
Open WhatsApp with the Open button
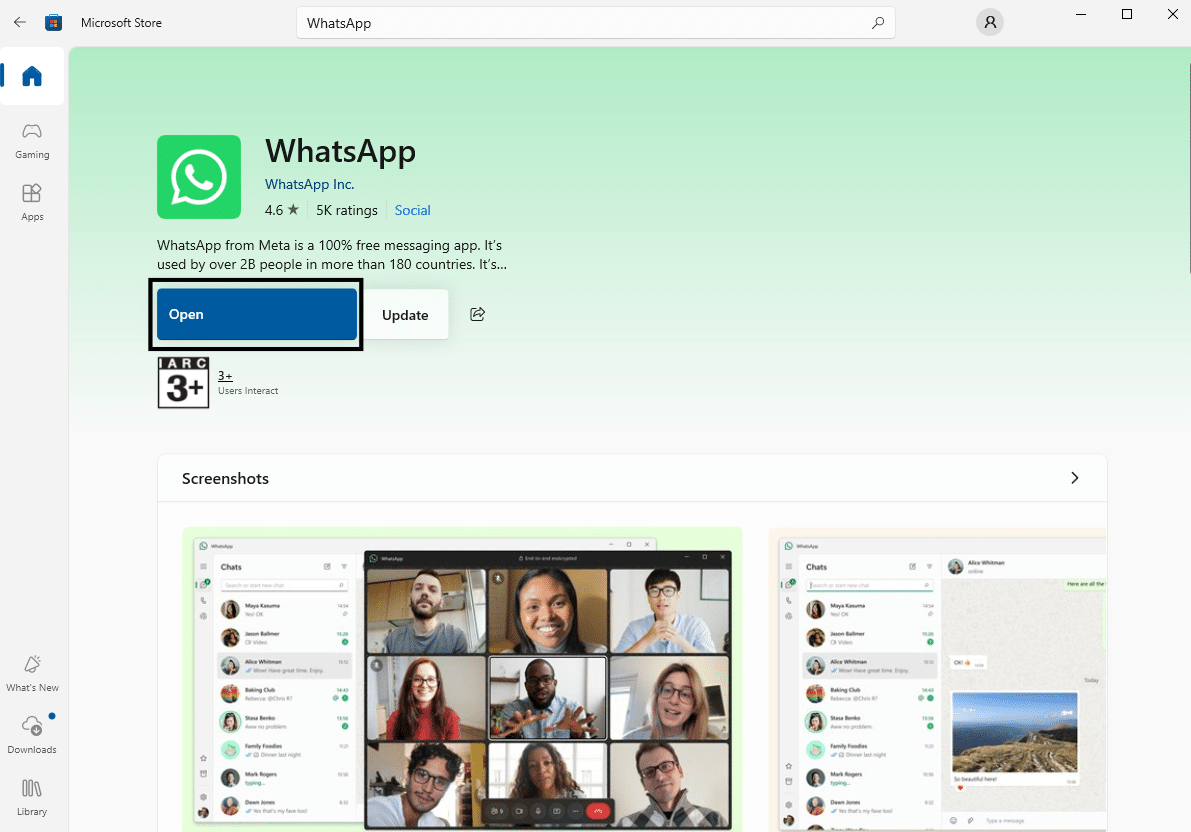click(256, 313)
